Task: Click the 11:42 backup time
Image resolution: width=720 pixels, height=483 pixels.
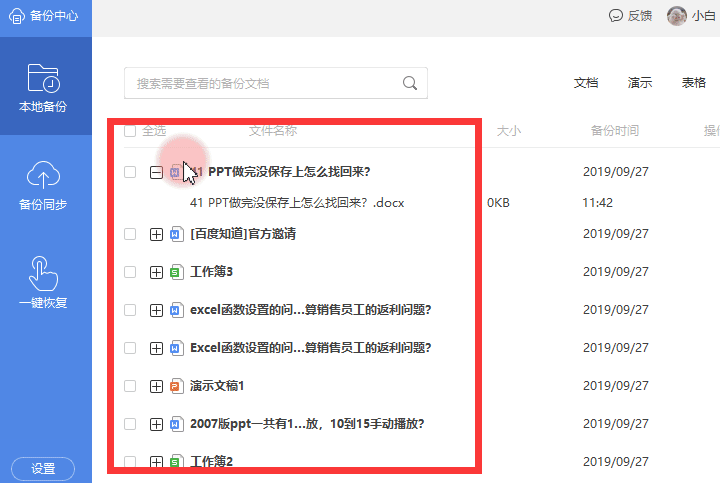Action: coord(597,203)
